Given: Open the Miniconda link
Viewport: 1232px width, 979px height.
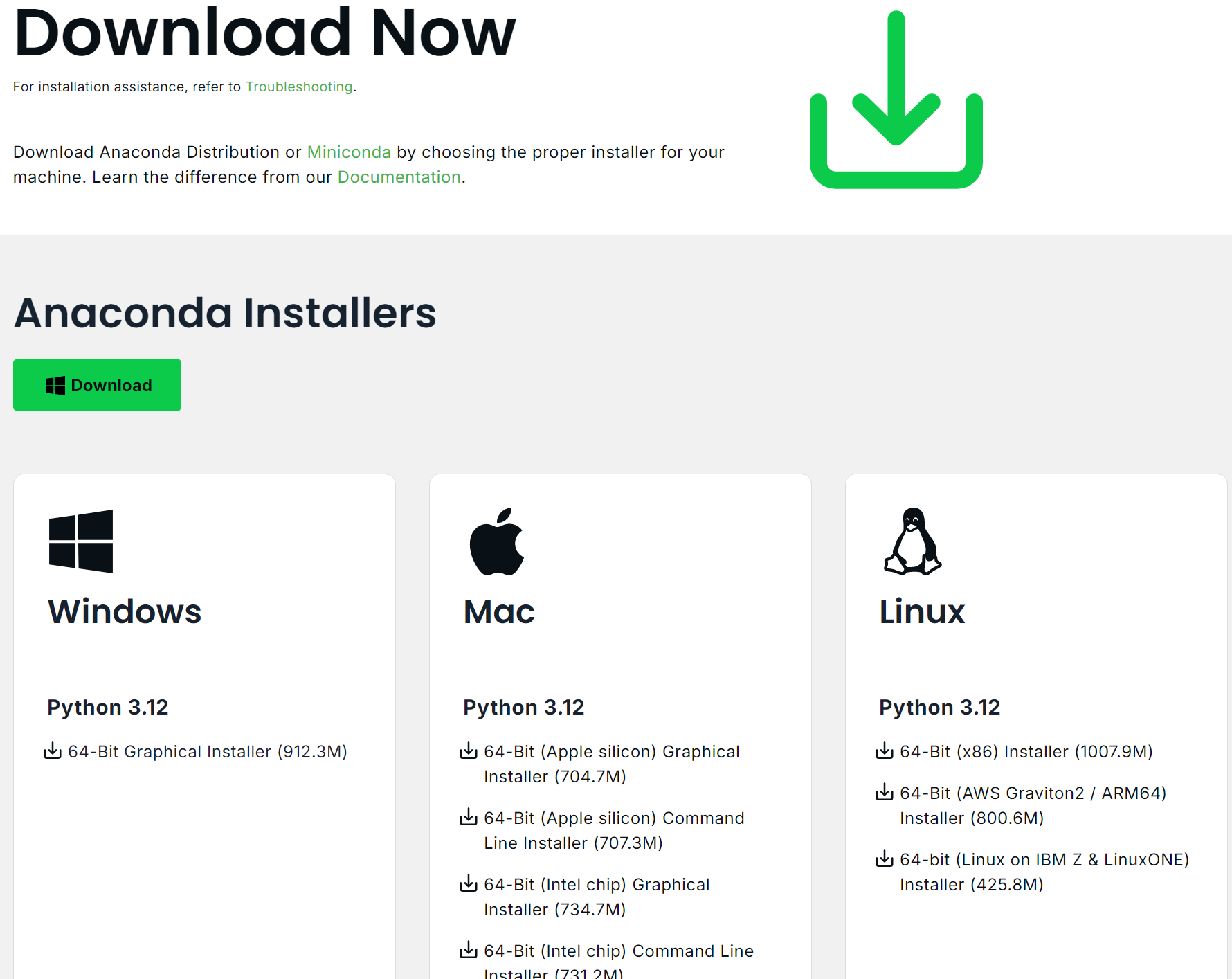Looking at the screenshot, I should (x=349, y=152).
